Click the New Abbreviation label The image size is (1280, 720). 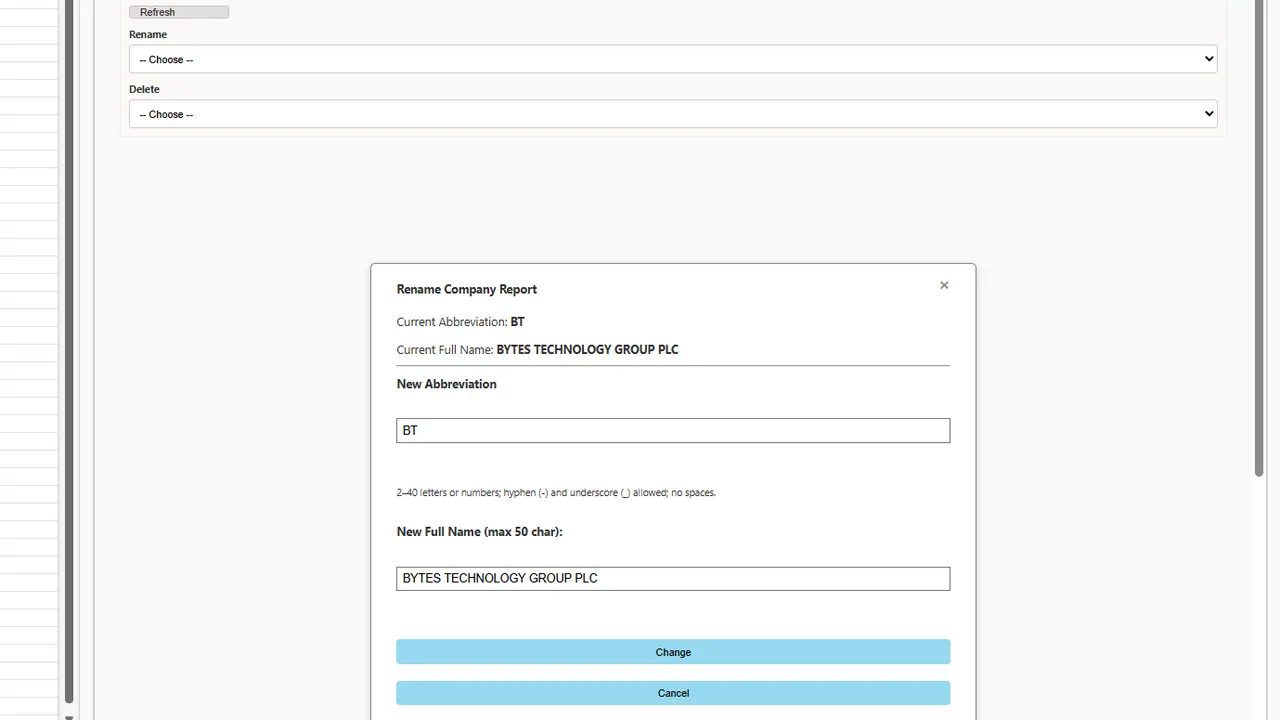coord(446,384)
